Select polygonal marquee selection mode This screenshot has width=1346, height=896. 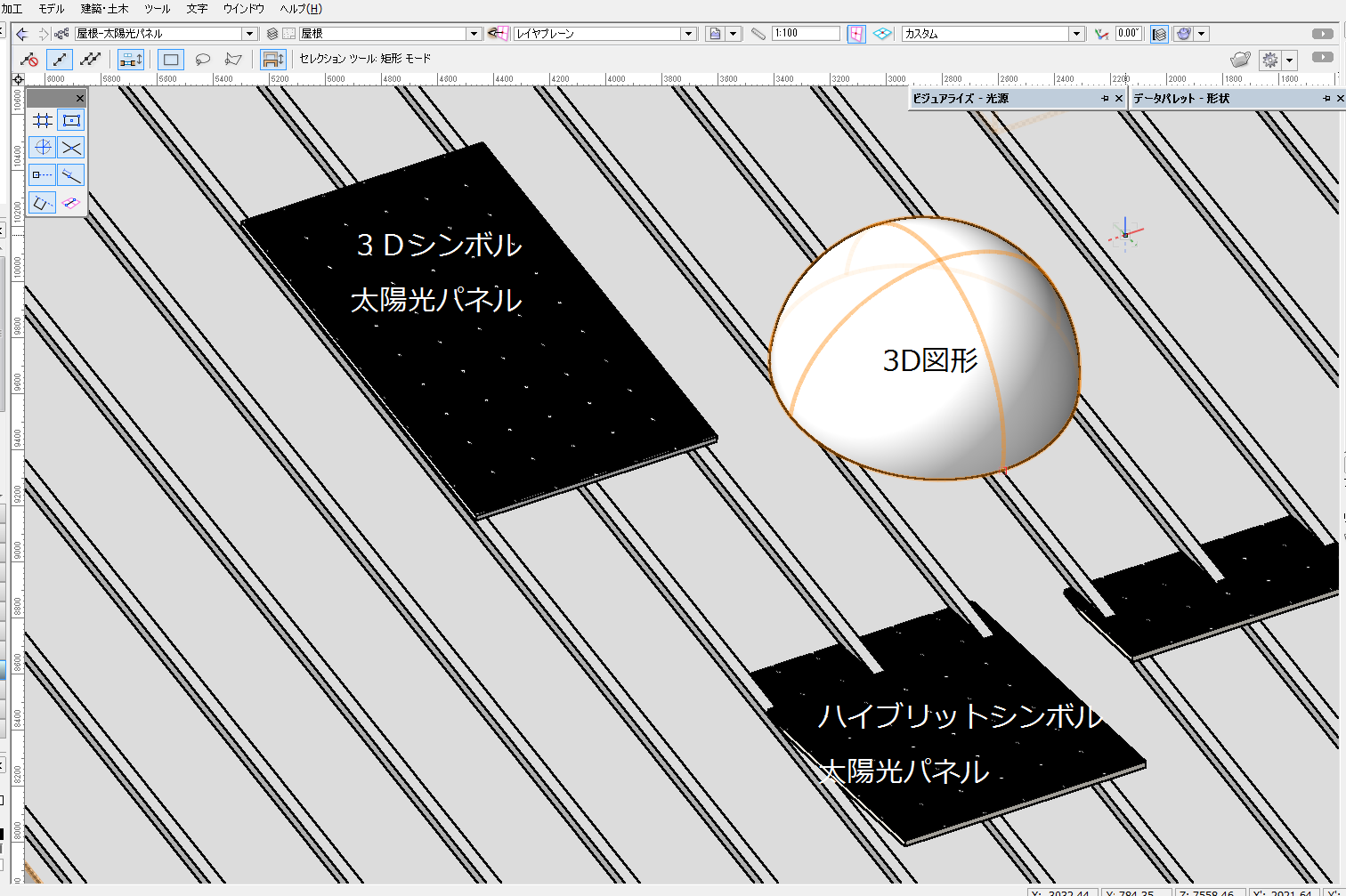click(x=233, y=60)
